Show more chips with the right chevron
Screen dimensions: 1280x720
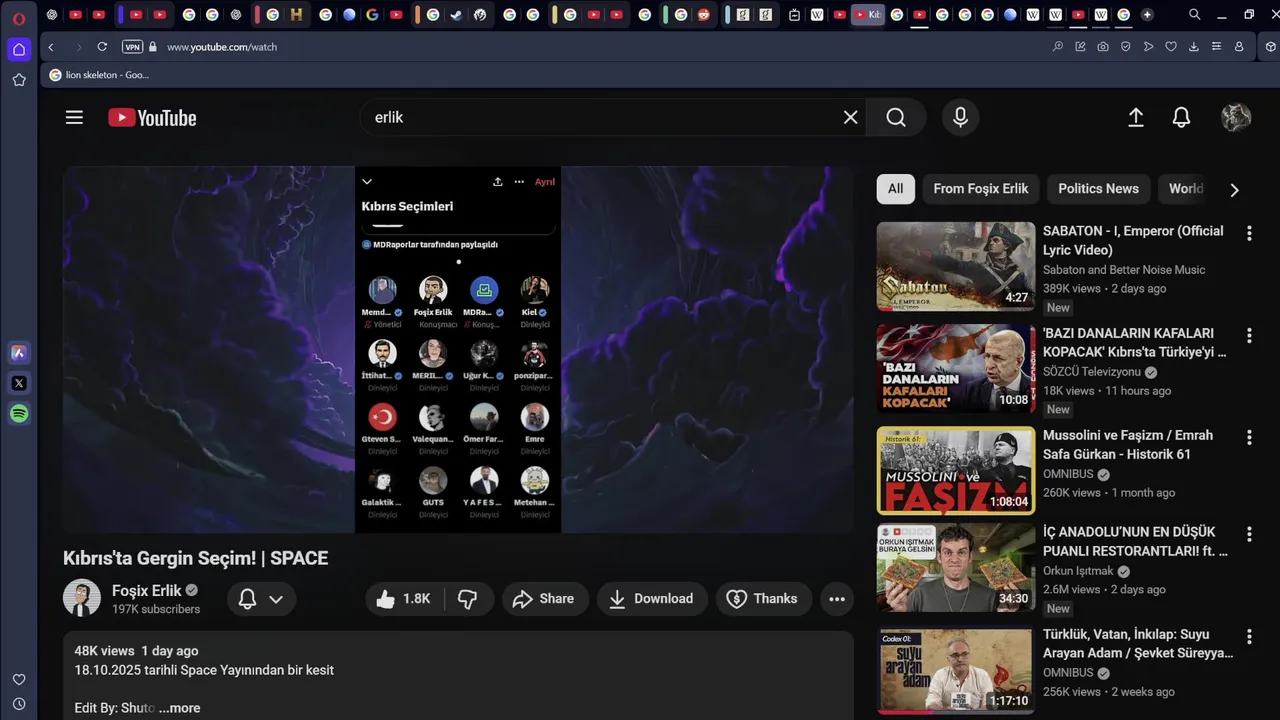[x=1234, y=189]
